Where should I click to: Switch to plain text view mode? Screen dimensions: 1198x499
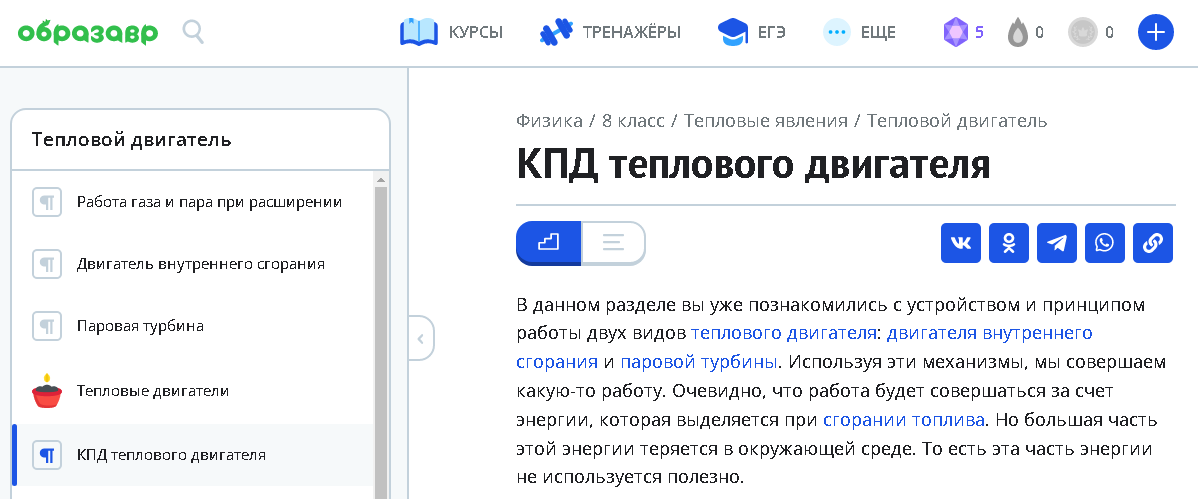tap(614, 243)
